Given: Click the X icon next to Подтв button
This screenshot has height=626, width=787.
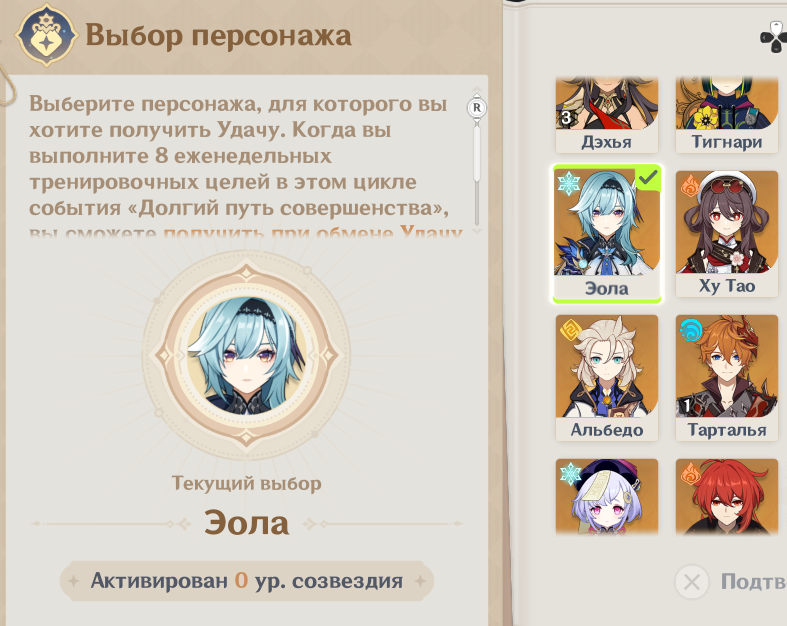Looking at the screenshot, I should (x=692, y=582).
